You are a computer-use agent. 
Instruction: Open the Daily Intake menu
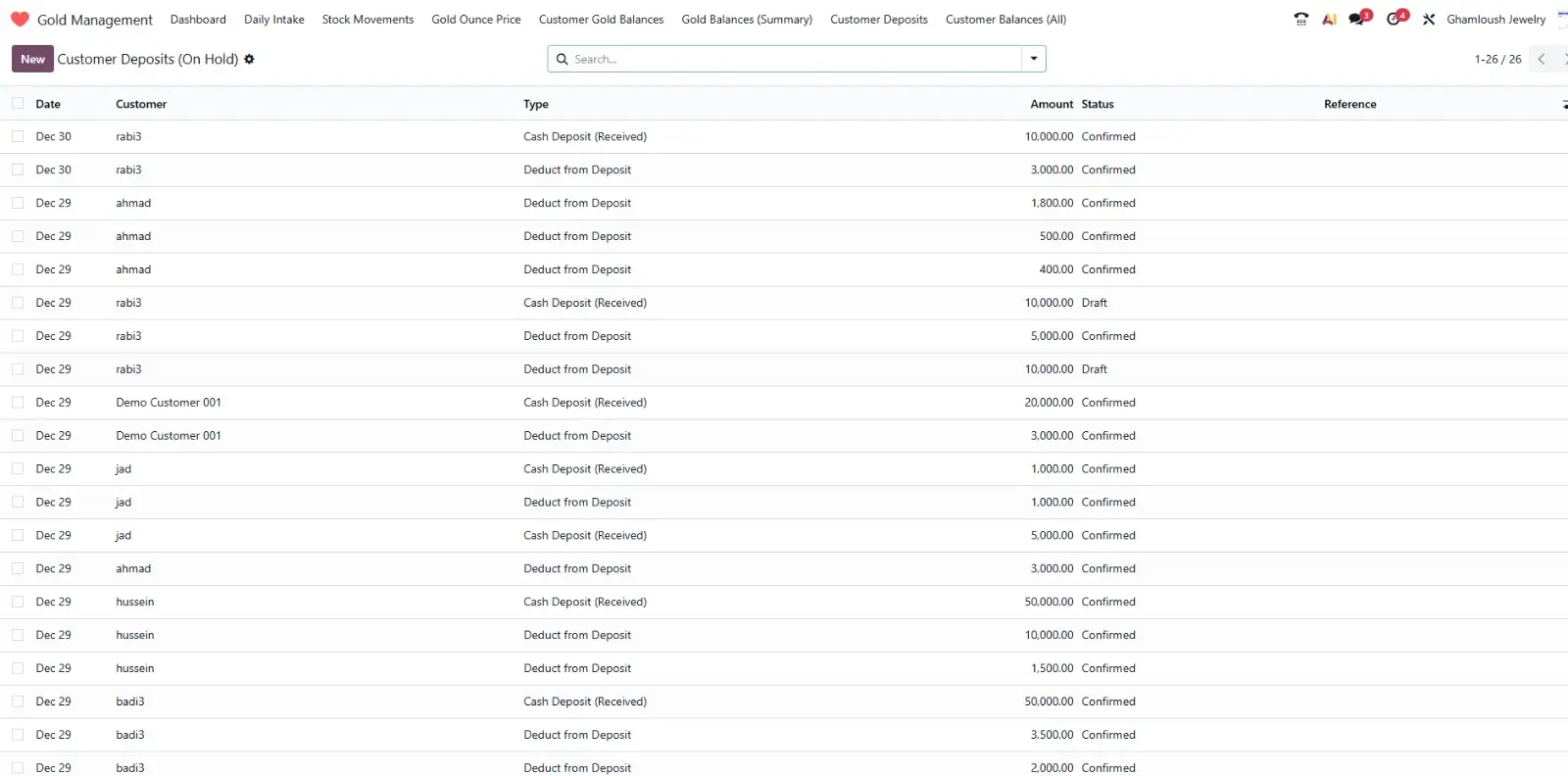(x=273, y=20)
